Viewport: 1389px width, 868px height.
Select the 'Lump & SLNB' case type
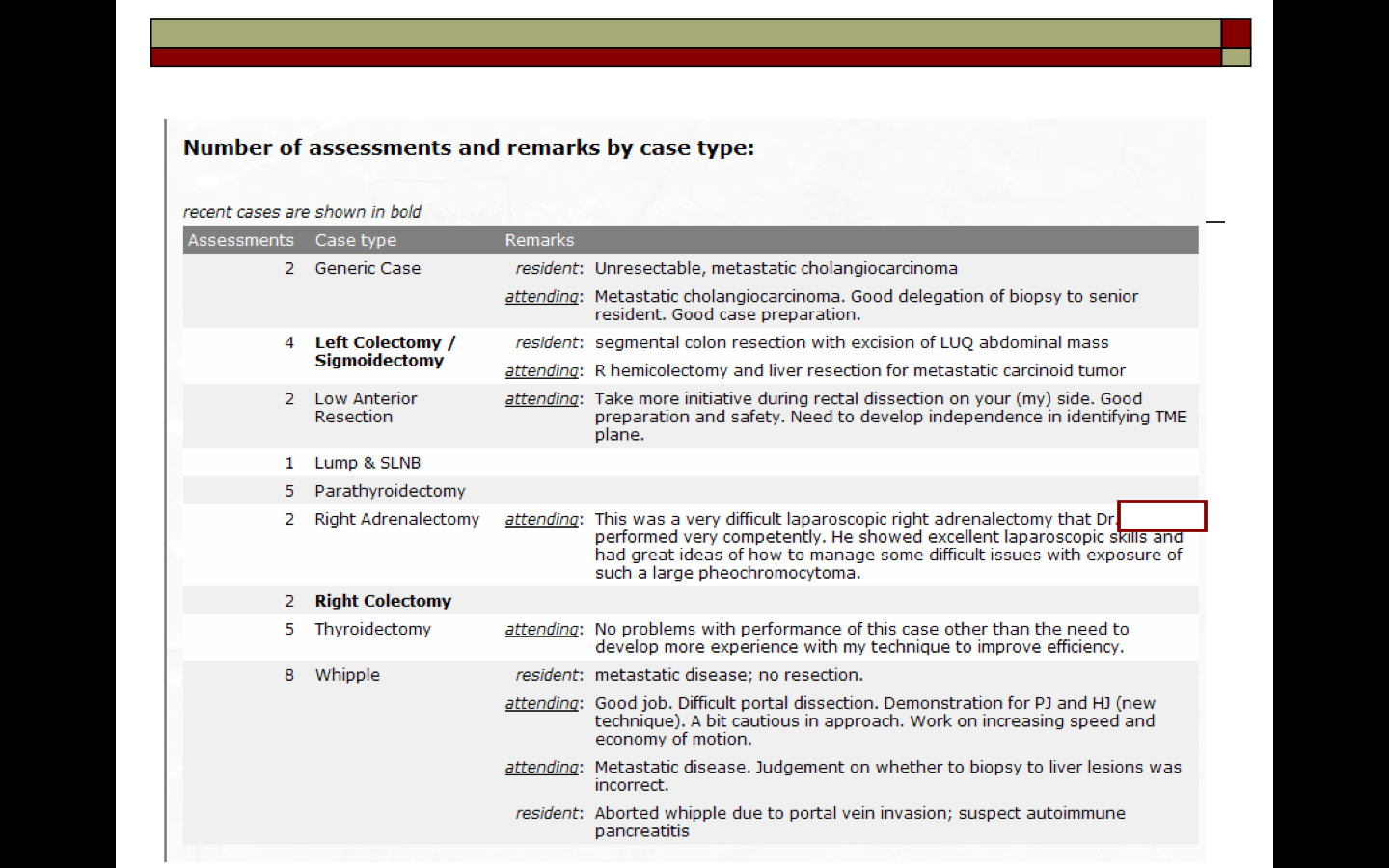coord(368,463)
